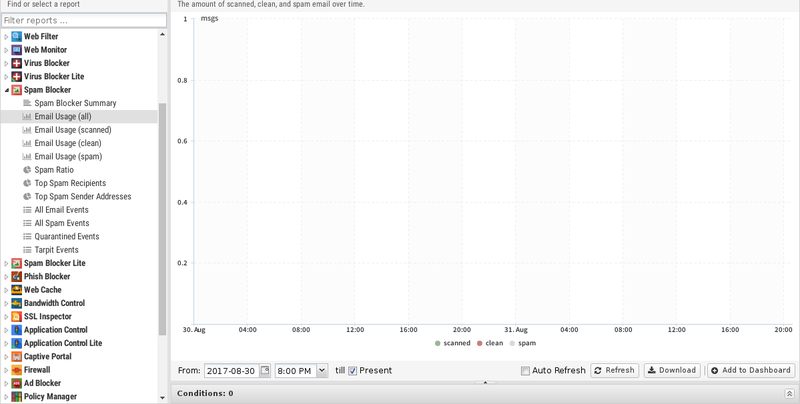The height and width of the screenshot is (404, 800).
Task: Click the Refresh button
Action: click(x=615, y=370)
